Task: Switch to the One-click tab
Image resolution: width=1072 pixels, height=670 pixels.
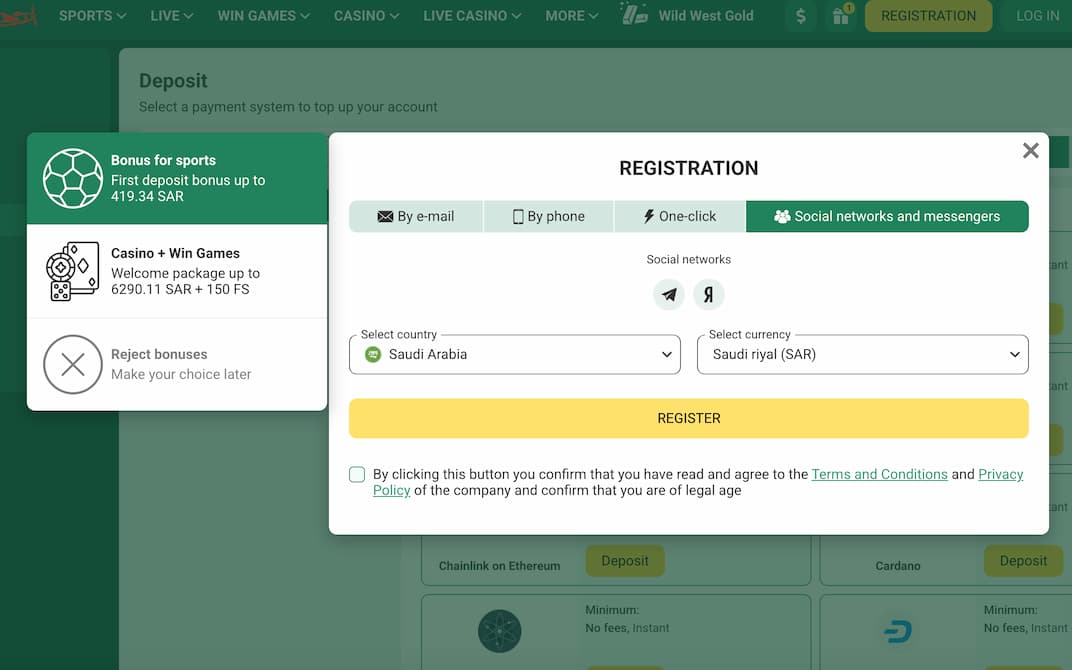Action: (680, 217)
